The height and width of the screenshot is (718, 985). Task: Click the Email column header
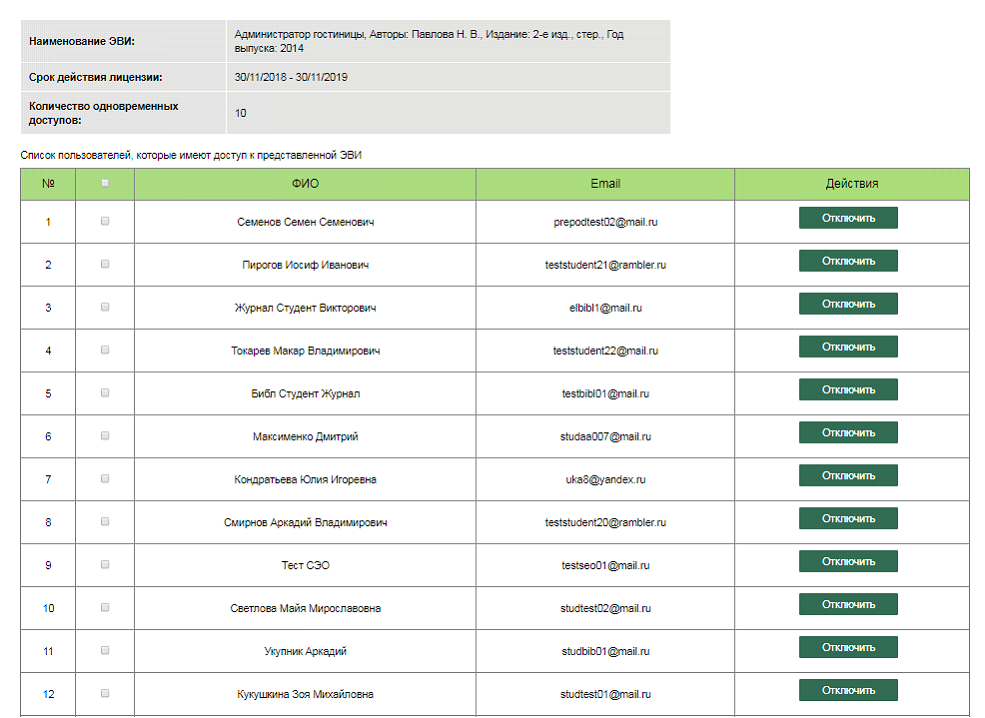tap(605, 184)
